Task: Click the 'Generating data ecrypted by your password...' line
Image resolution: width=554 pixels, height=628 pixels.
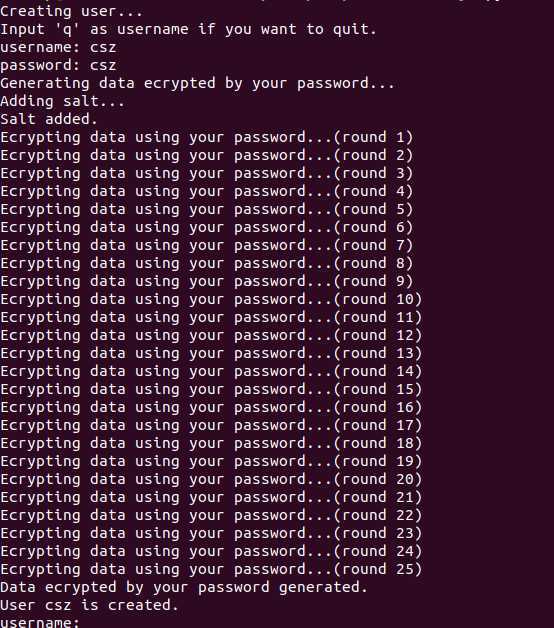Action: (197, 83)
